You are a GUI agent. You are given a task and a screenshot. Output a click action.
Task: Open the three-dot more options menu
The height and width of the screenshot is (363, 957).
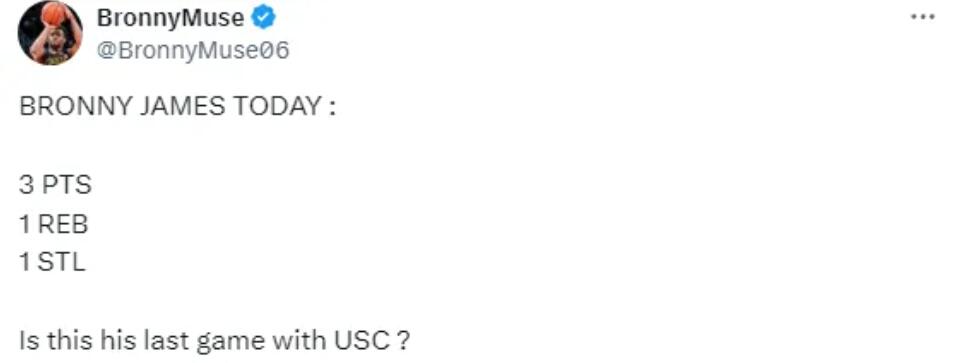pyautogui.click(x=922, y=17)
